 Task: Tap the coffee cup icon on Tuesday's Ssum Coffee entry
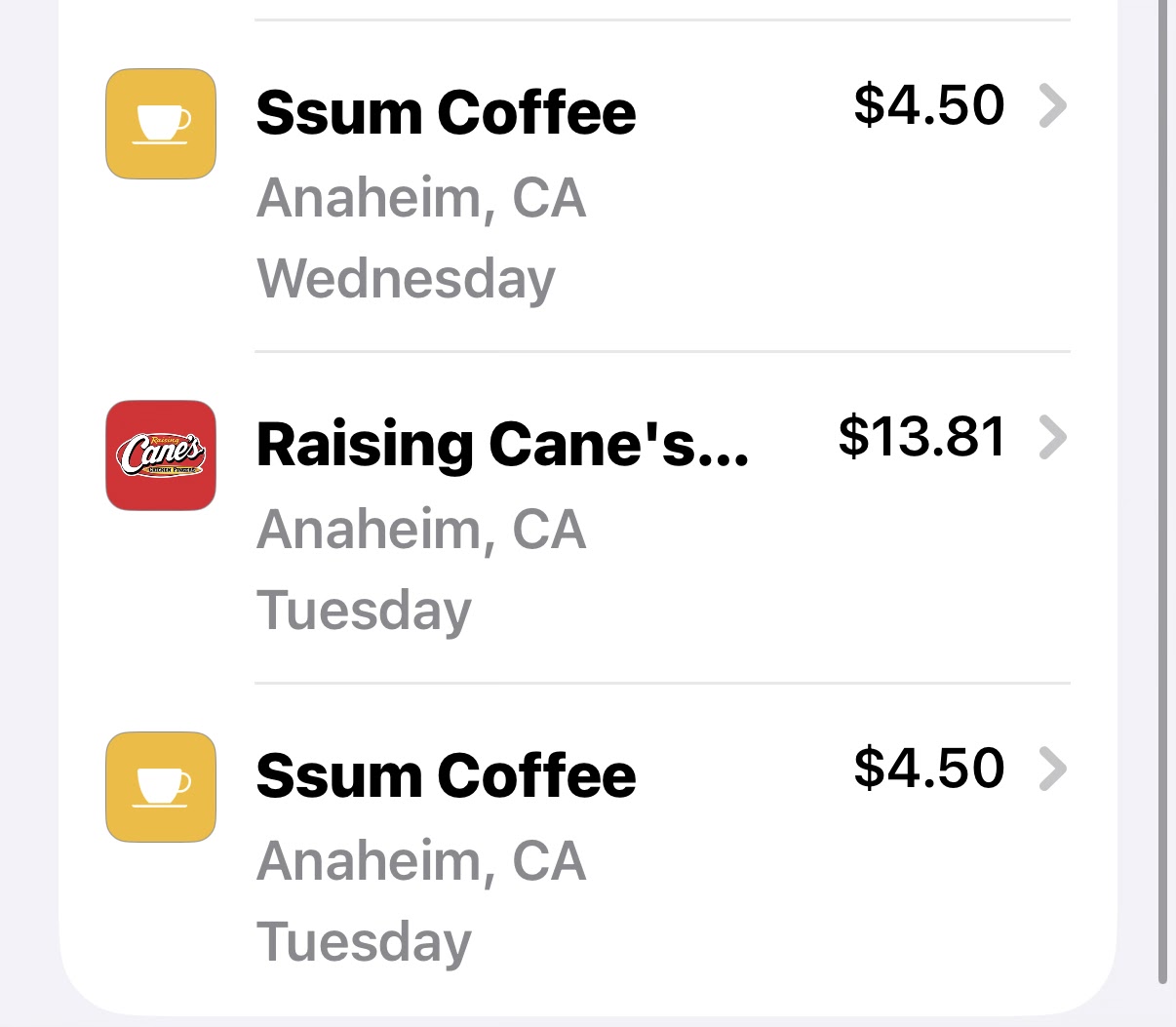click(x=160, y=786)
